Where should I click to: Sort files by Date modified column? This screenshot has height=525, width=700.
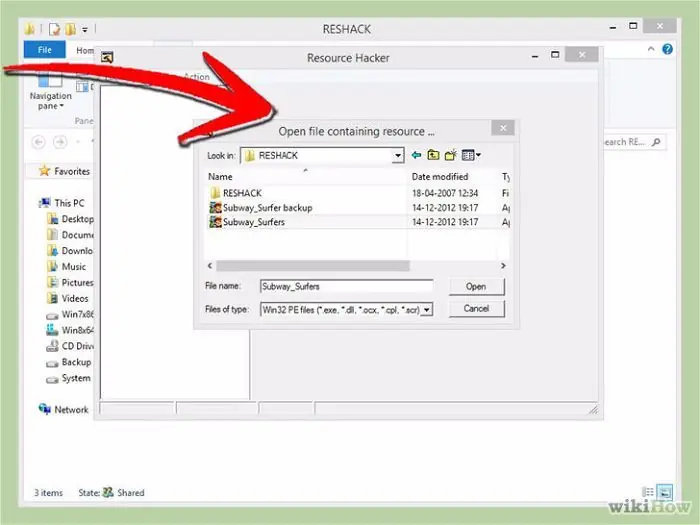(440, 177)
